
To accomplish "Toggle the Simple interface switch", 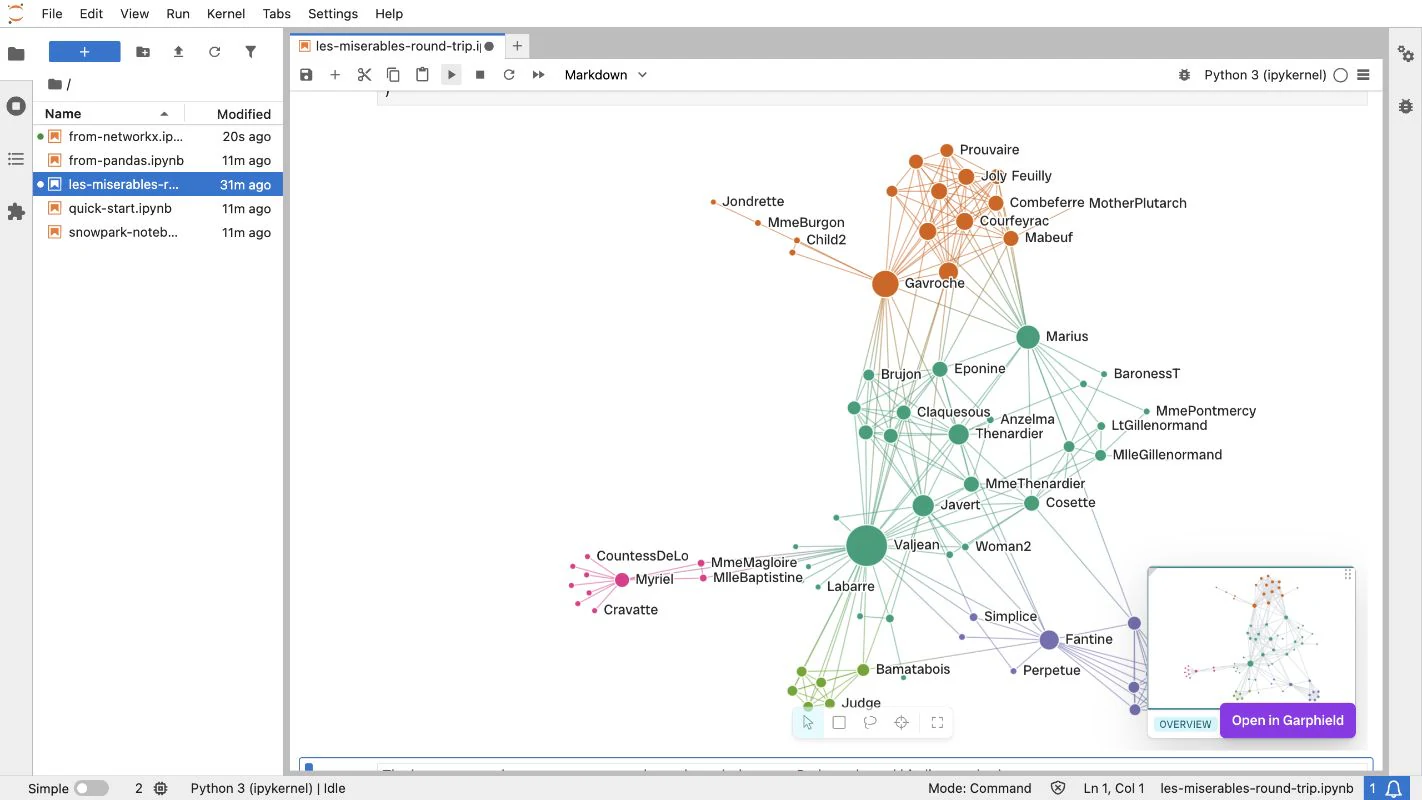I will pyautogui.click(x=91, y=788).
